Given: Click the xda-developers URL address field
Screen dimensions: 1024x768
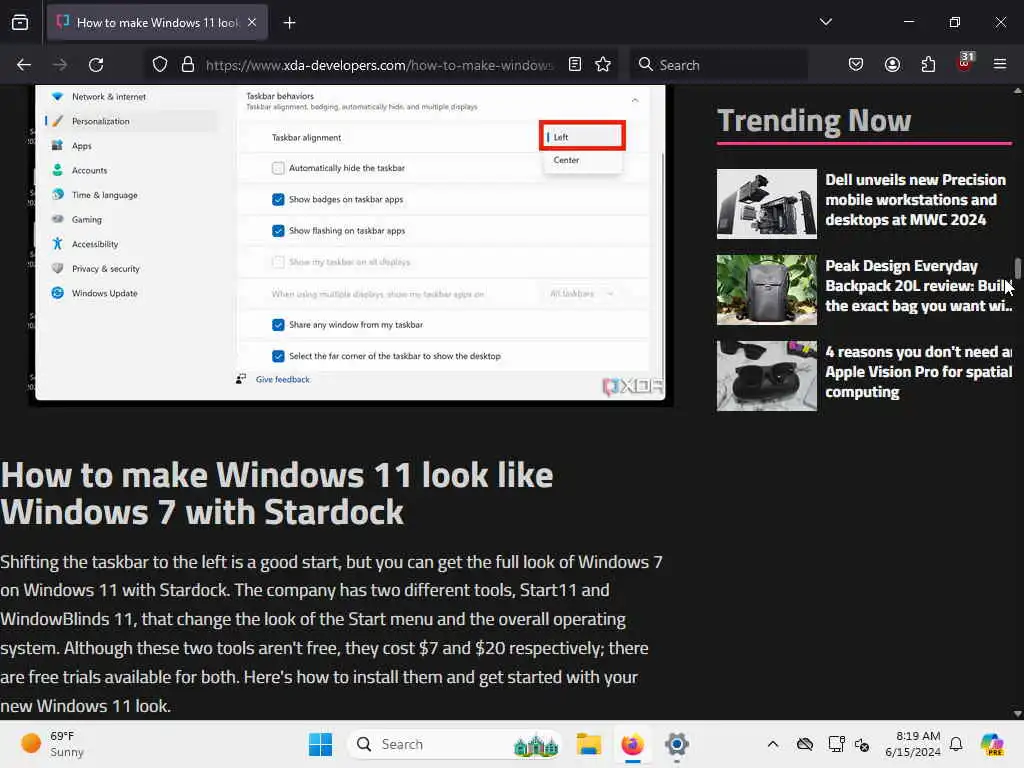Looking at the screenshot, I should pyautogui.click(x=379, y=65).
